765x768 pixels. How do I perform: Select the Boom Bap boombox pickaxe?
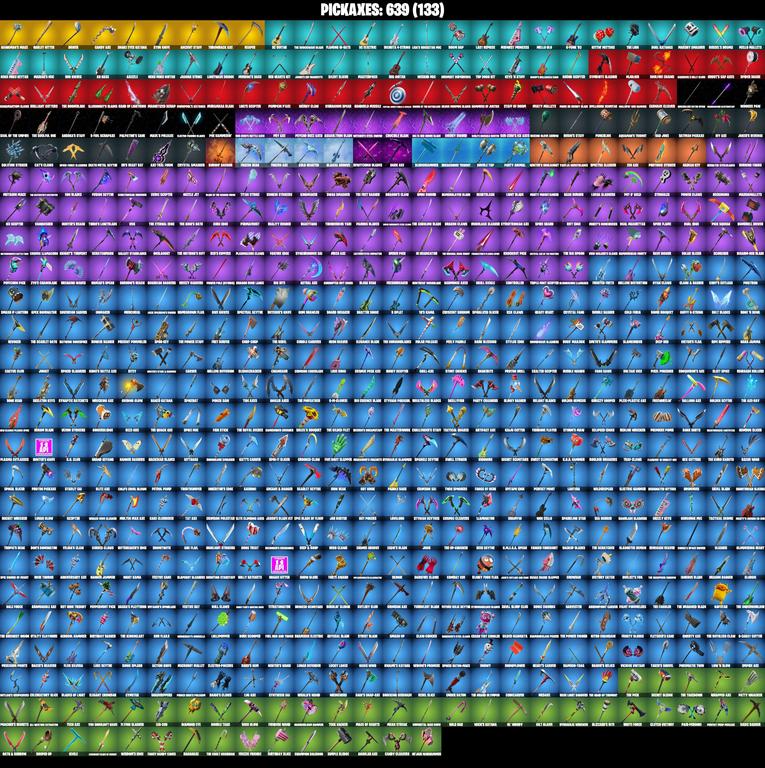pos(456,35)
